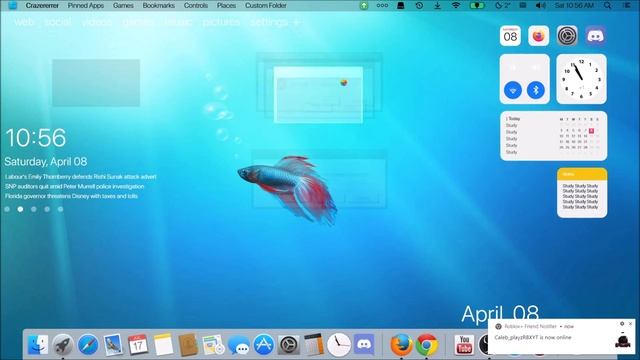Image resolution: width=640 pixels, height=360 pixels.
Task: Open the Pinned Apps menu
Action: pyautogui.click(x=86, y=6)
